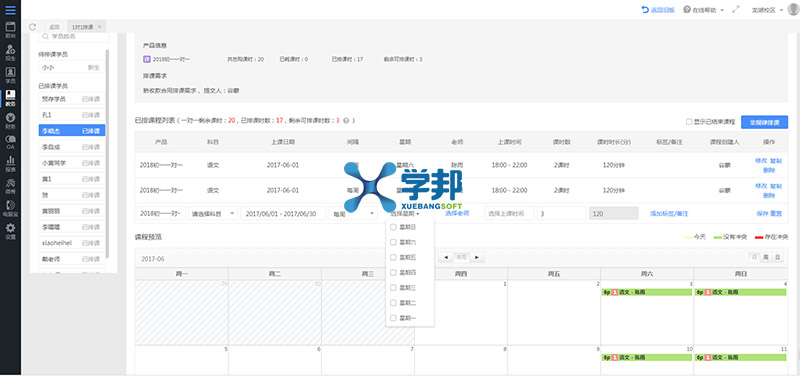
Task: Click the blue 非规律排课 button
Action: [x=764, y=122]
